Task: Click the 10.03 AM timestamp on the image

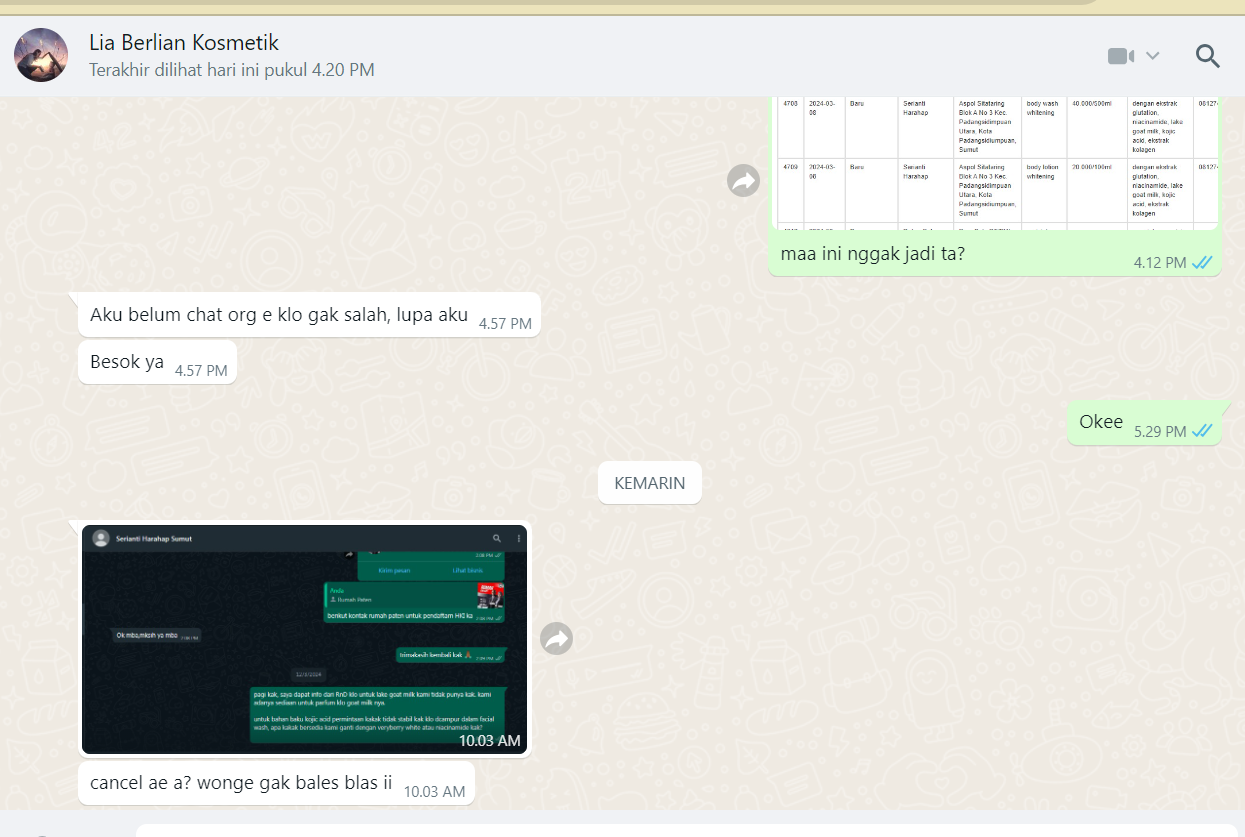Action: point(490,741)
